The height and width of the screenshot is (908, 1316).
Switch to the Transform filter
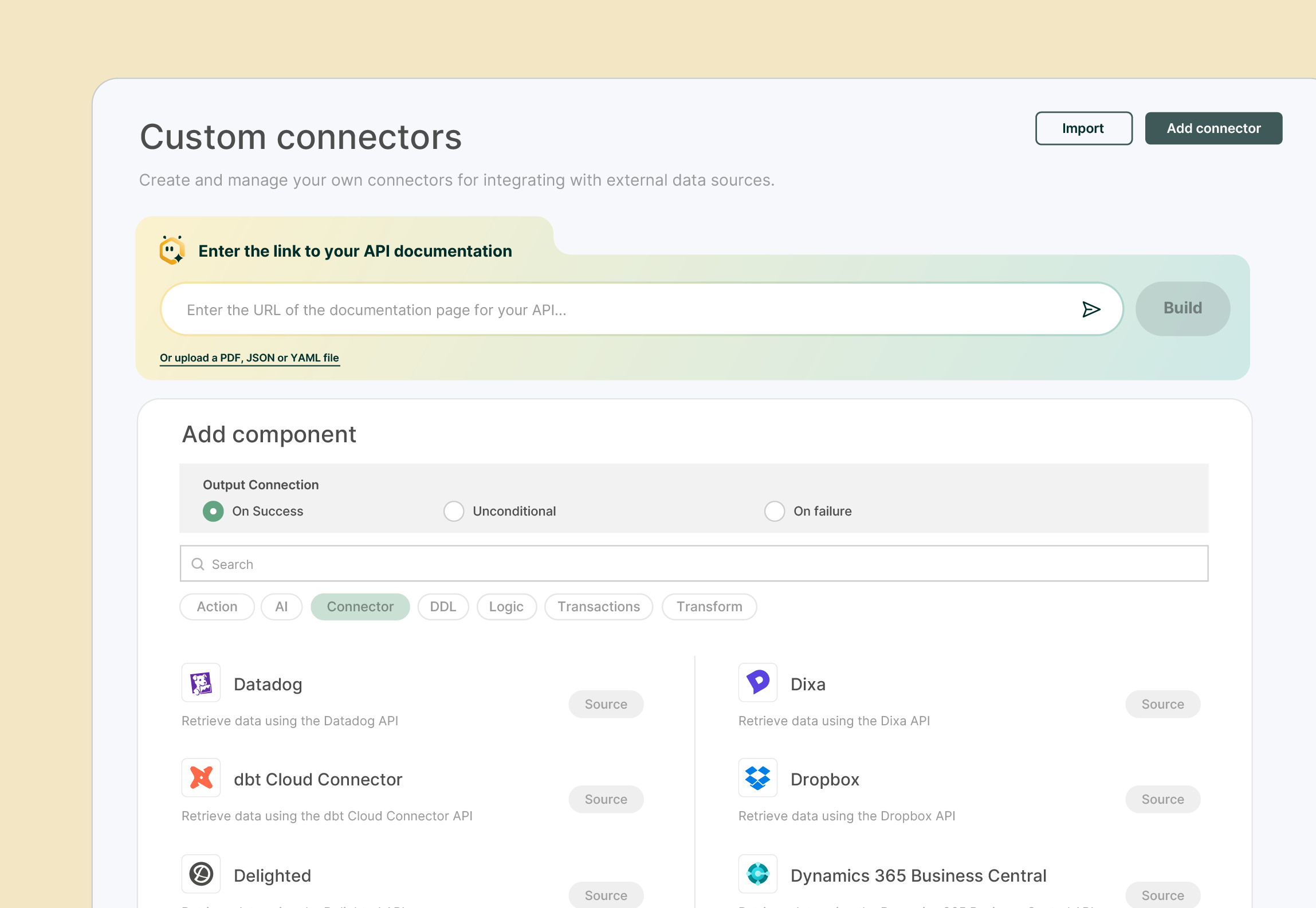pyautogui.click(x=709, y=606)
